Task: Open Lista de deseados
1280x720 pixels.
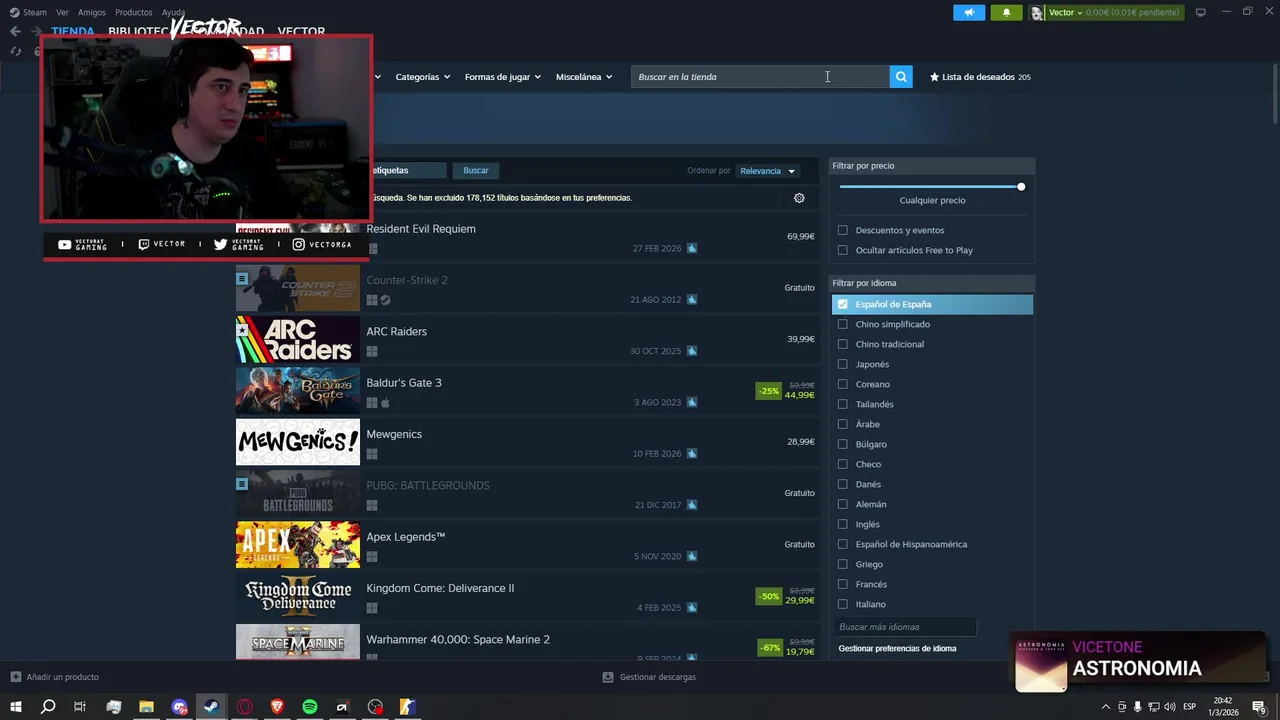Action: click(x=978, y=77)
